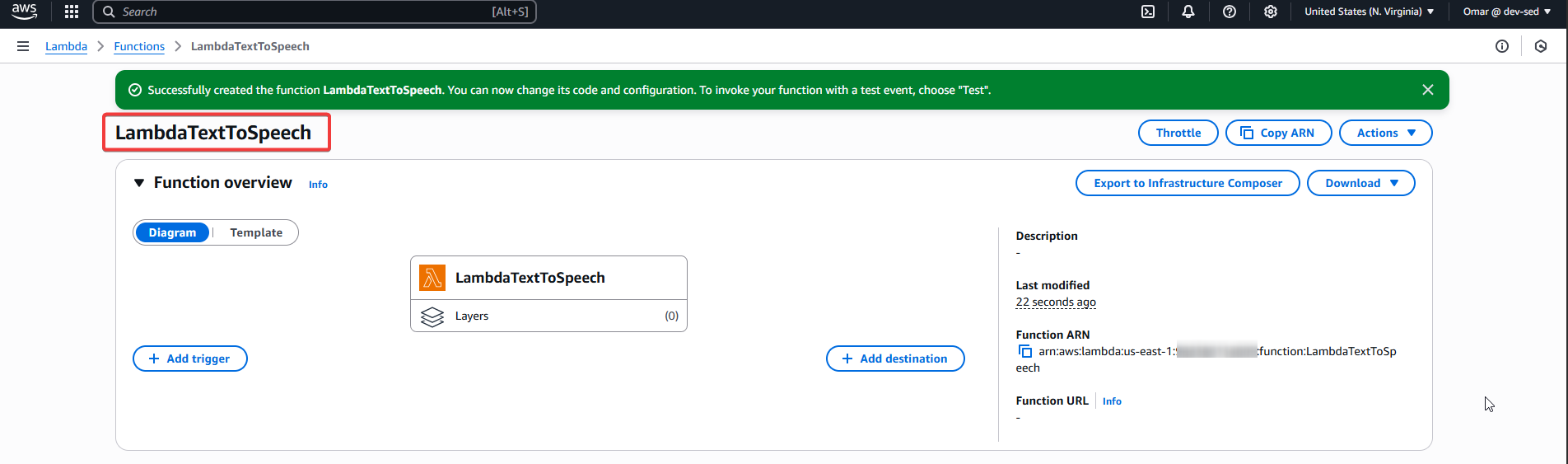1568x464 pixels.
Task: Click the green success checkmark icon
Action: point(135,90)
